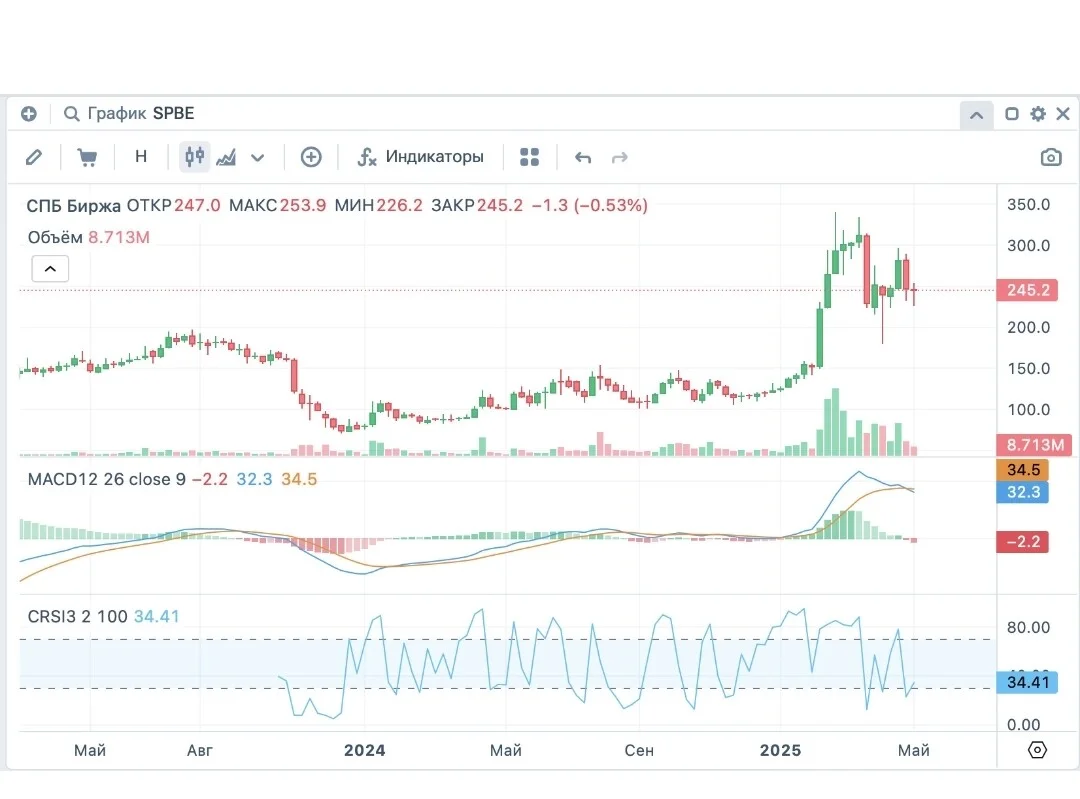The width and height of the screenshot is (1080, 799).
Task: Click the add widget plus icon
Action: point(29,114)
